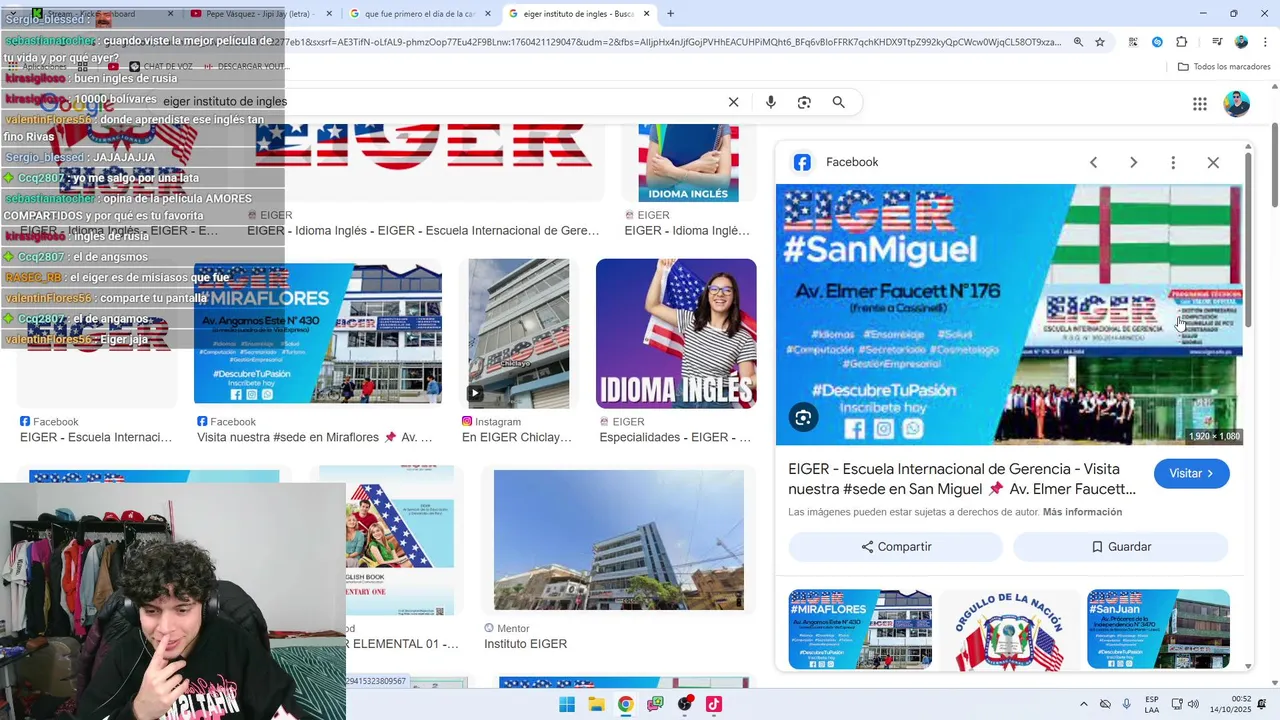The width and height of the screenshot is (1280, 720).
Task: Open the Chrome profile picture
Action: 1241,42
